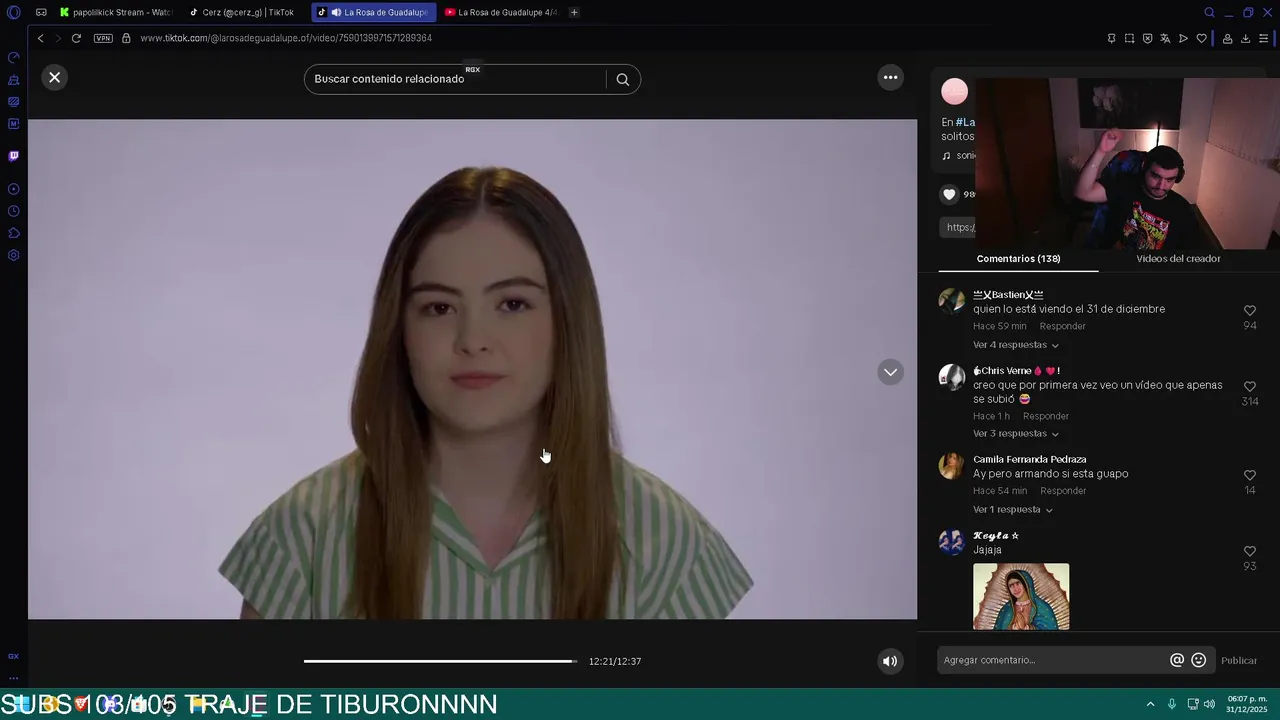This screenshot has width=1280, height=720.
Task: Switch to La Rosa de Guadalupe YouTube tab
Action: [x=500, y=12]
